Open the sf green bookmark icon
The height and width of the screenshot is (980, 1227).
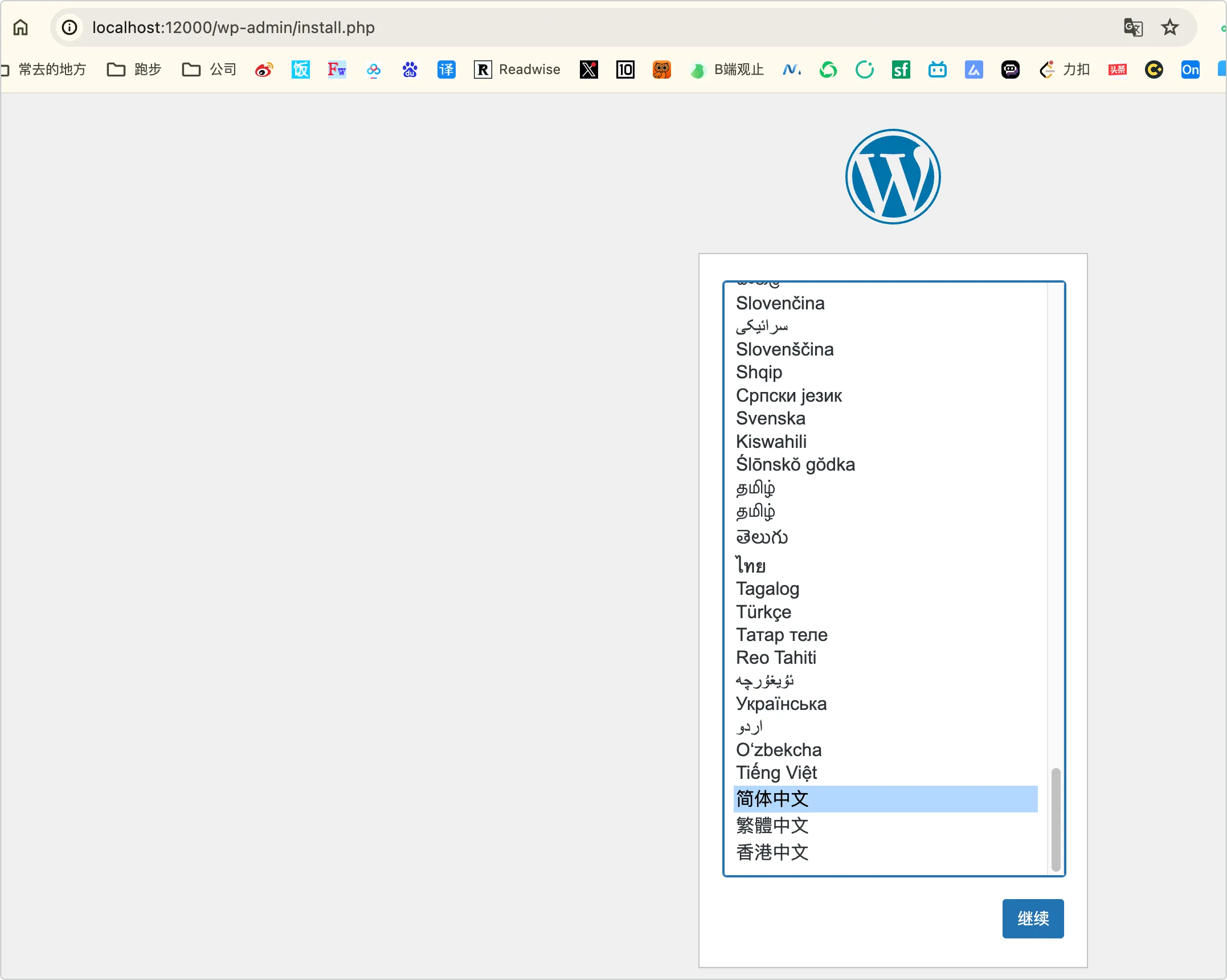point(901,70)
